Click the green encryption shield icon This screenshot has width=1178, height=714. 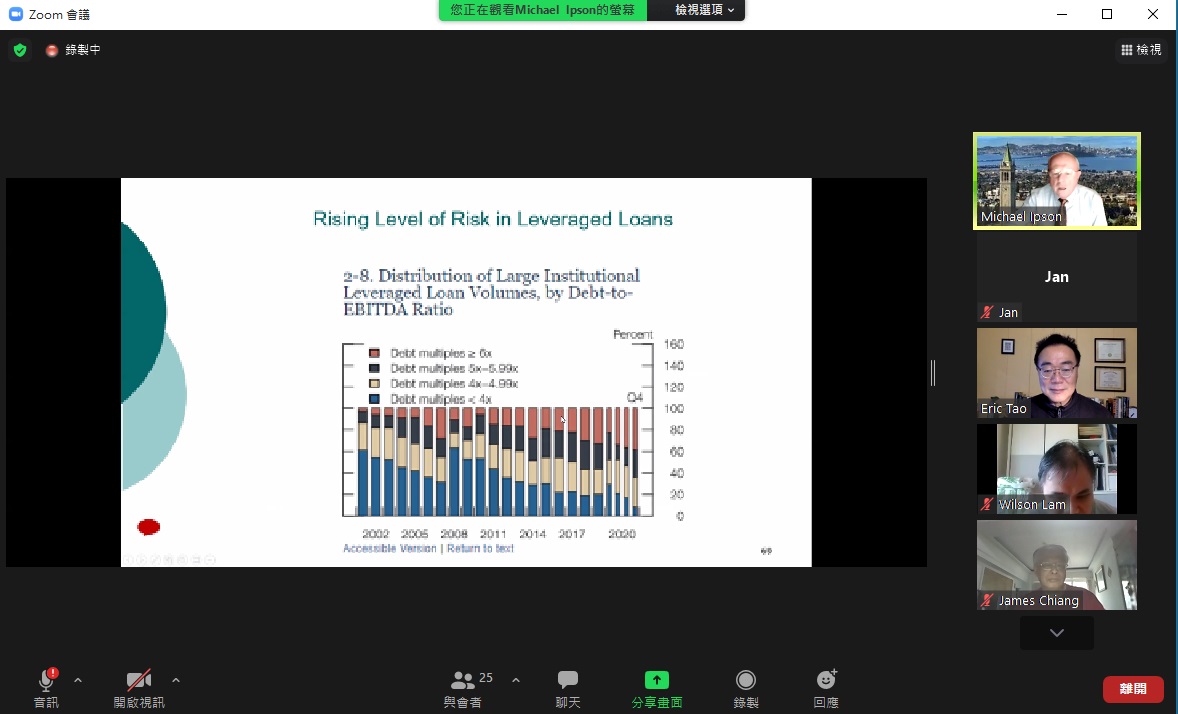point(20,50)
